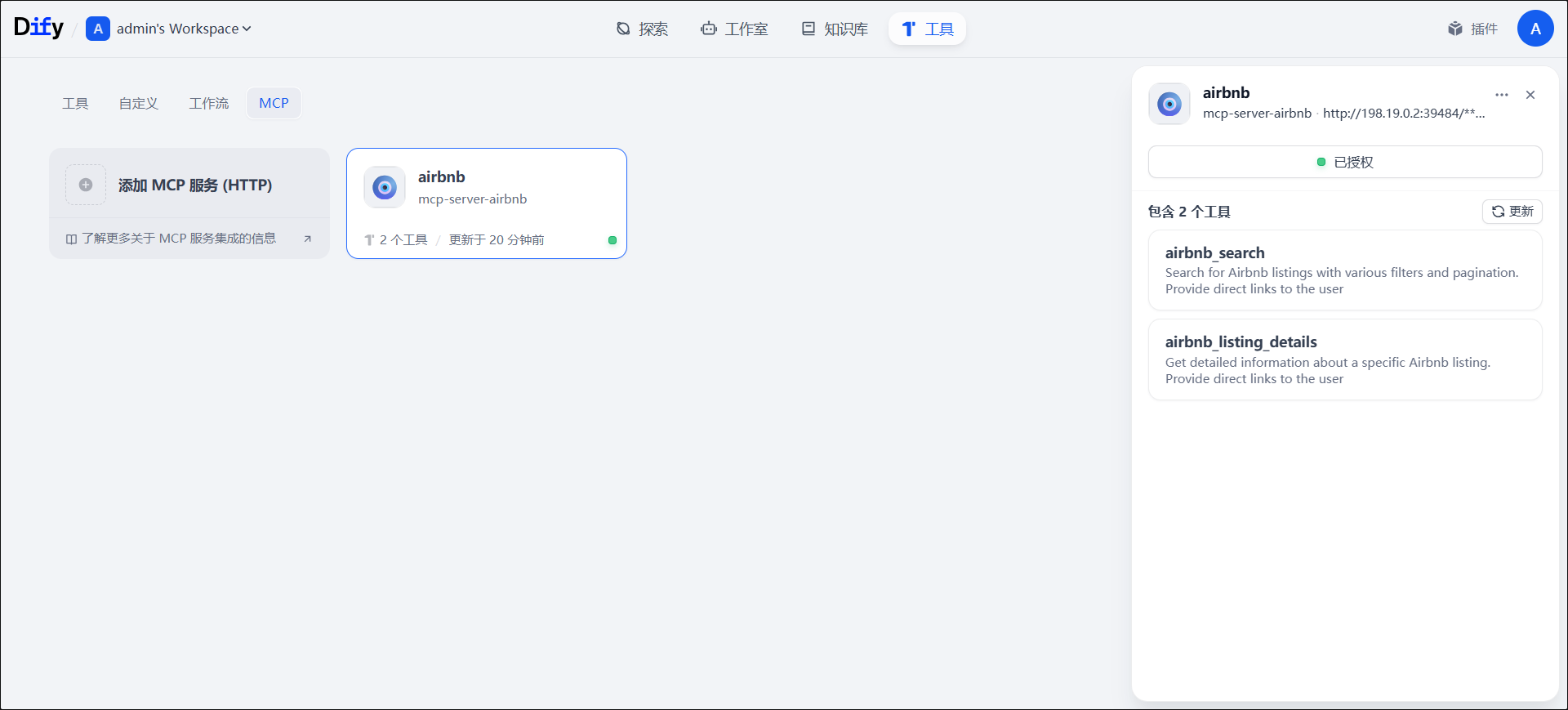1568x710 pixels.
Task: Click the external link arrow icon
Action: tap(308, 239)
